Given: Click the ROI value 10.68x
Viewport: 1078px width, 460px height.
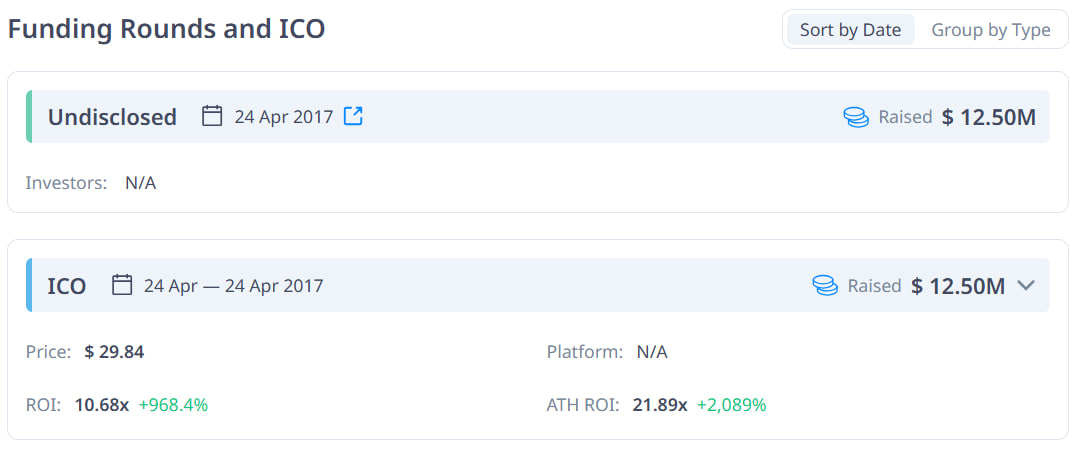Looking at the screenshot, I should (102, 405).
